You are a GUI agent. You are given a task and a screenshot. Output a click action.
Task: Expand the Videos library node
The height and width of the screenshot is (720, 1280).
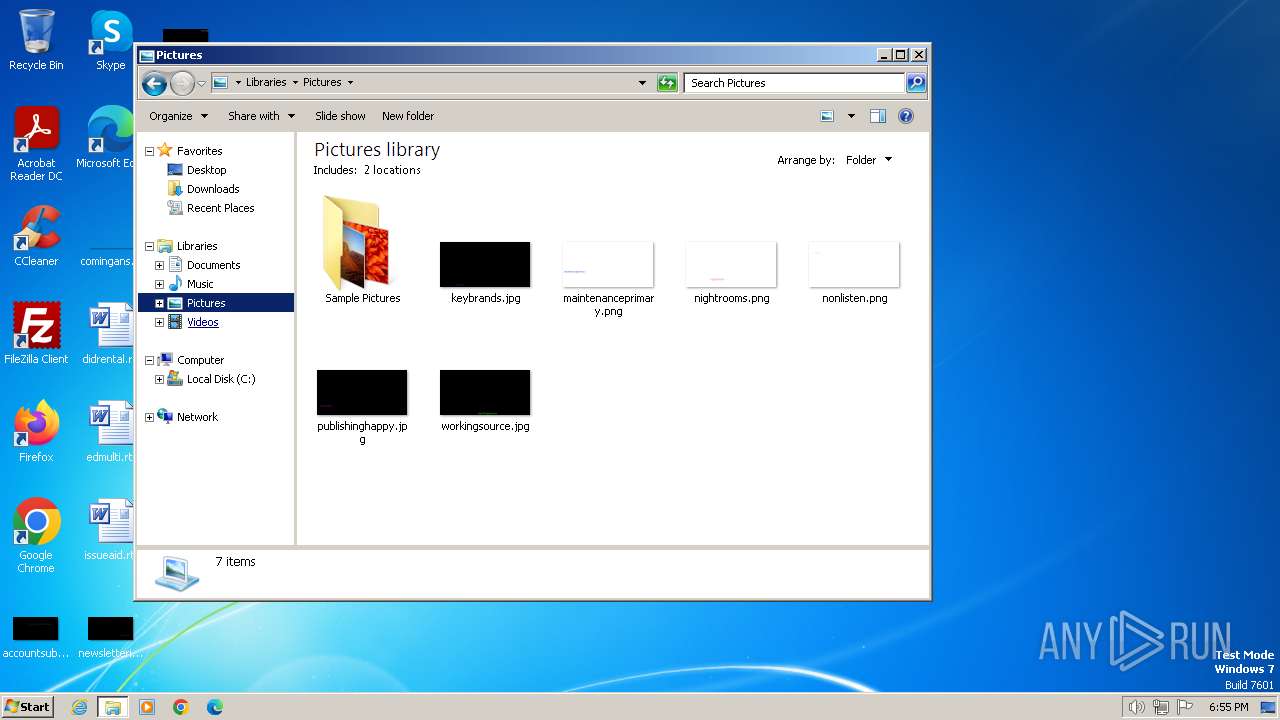(159, 322)
